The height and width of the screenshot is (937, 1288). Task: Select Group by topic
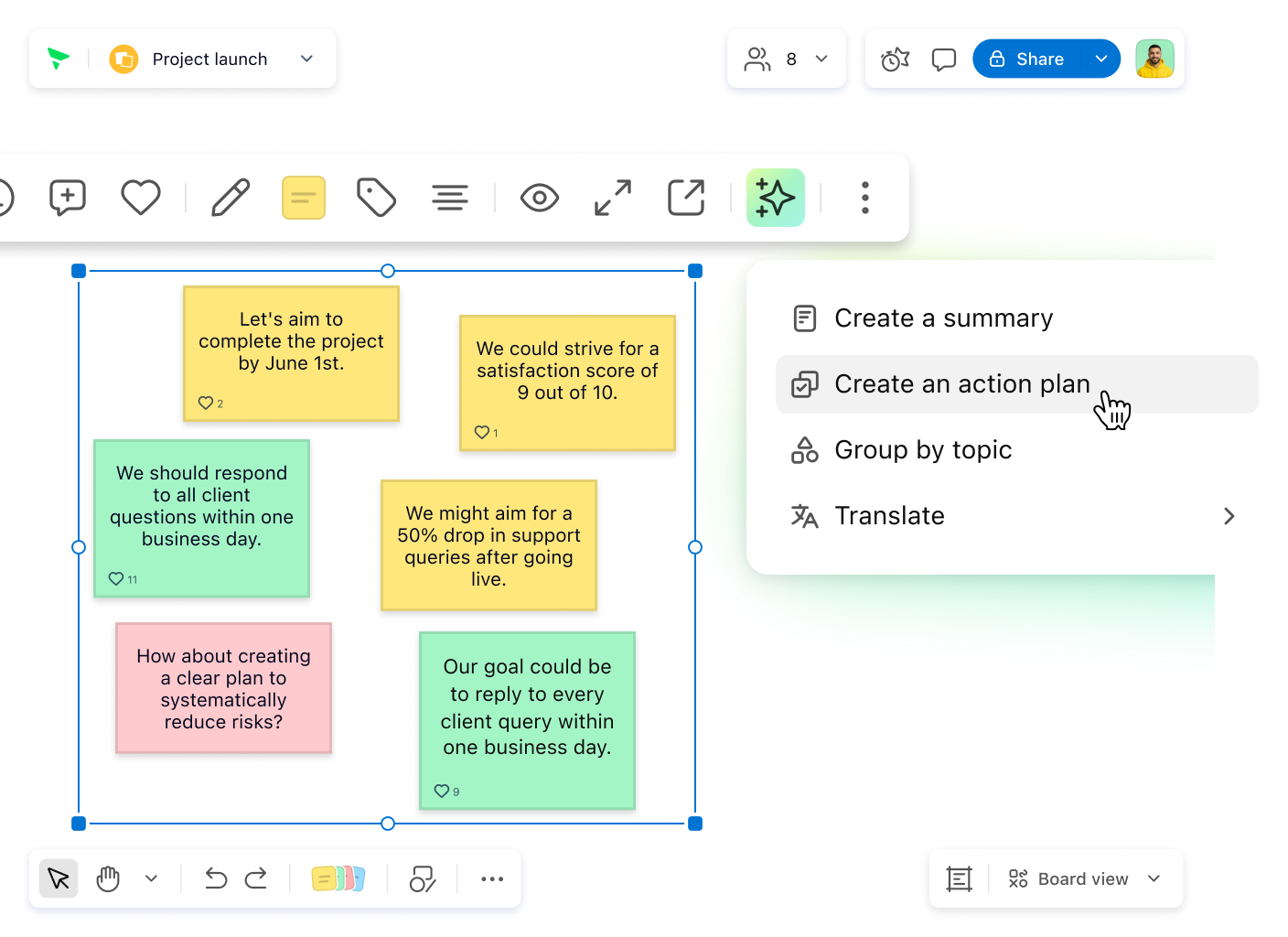pyautogui.click(x=1017, y=450)
